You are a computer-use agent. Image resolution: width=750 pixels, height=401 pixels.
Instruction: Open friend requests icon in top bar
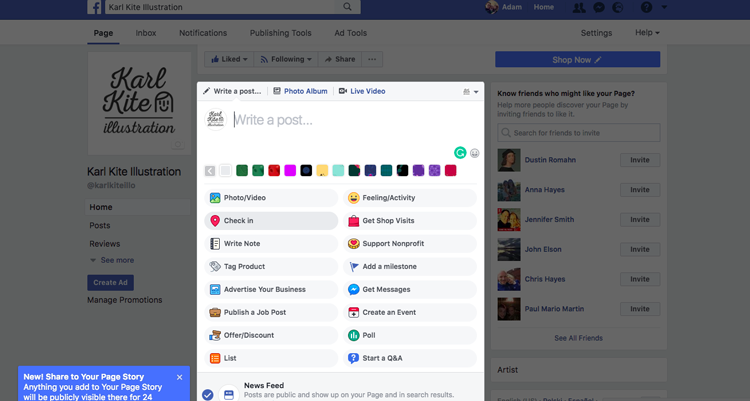point(579,7)
